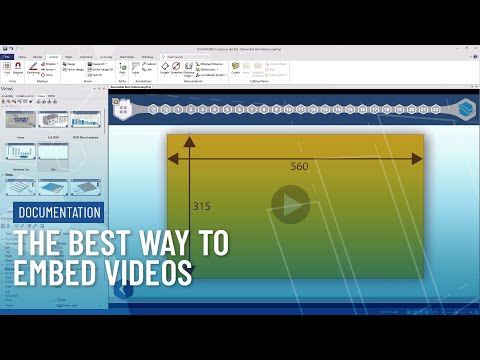Open the BOM Plexus hardware view thumbnail
Screen dimensions: 480x360
click(85, 119)
